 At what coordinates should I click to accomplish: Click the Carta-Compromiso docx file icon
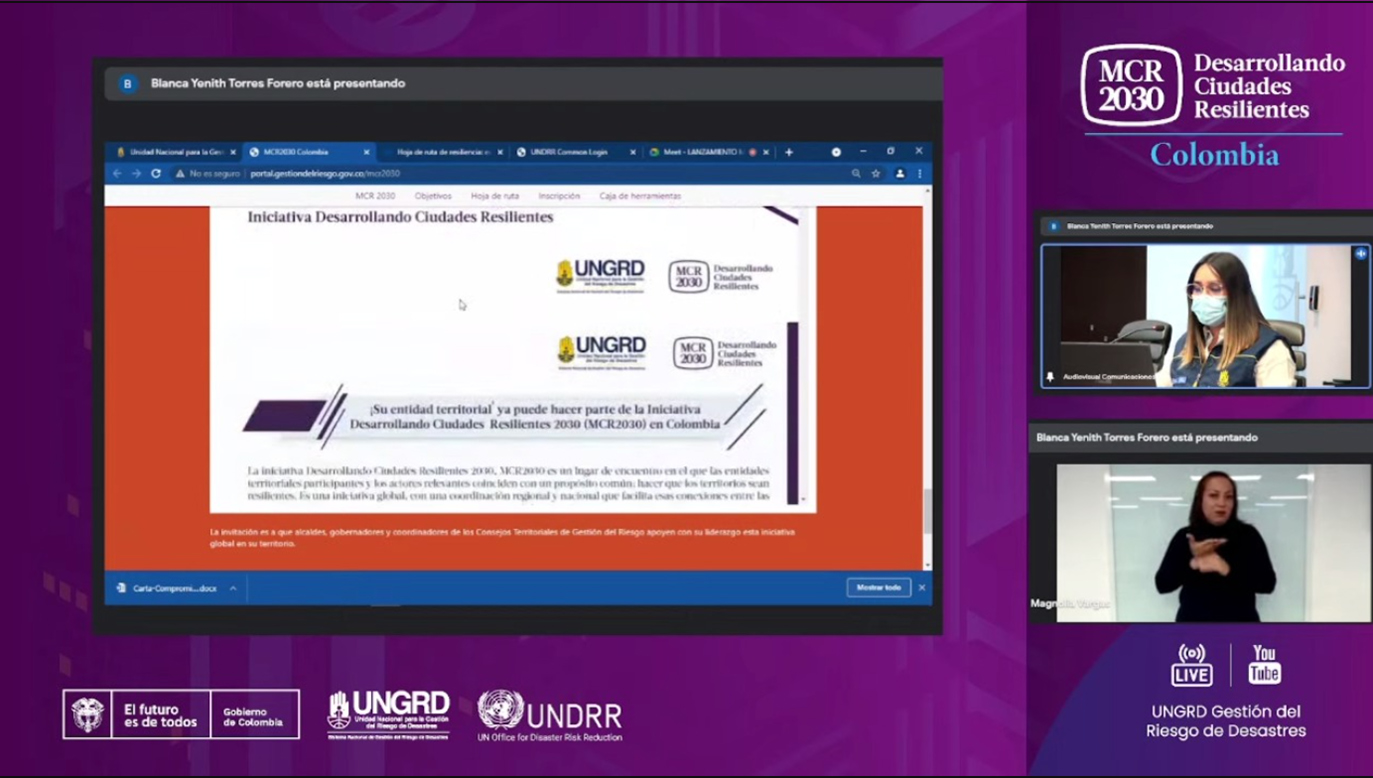(x=121, y=588)
